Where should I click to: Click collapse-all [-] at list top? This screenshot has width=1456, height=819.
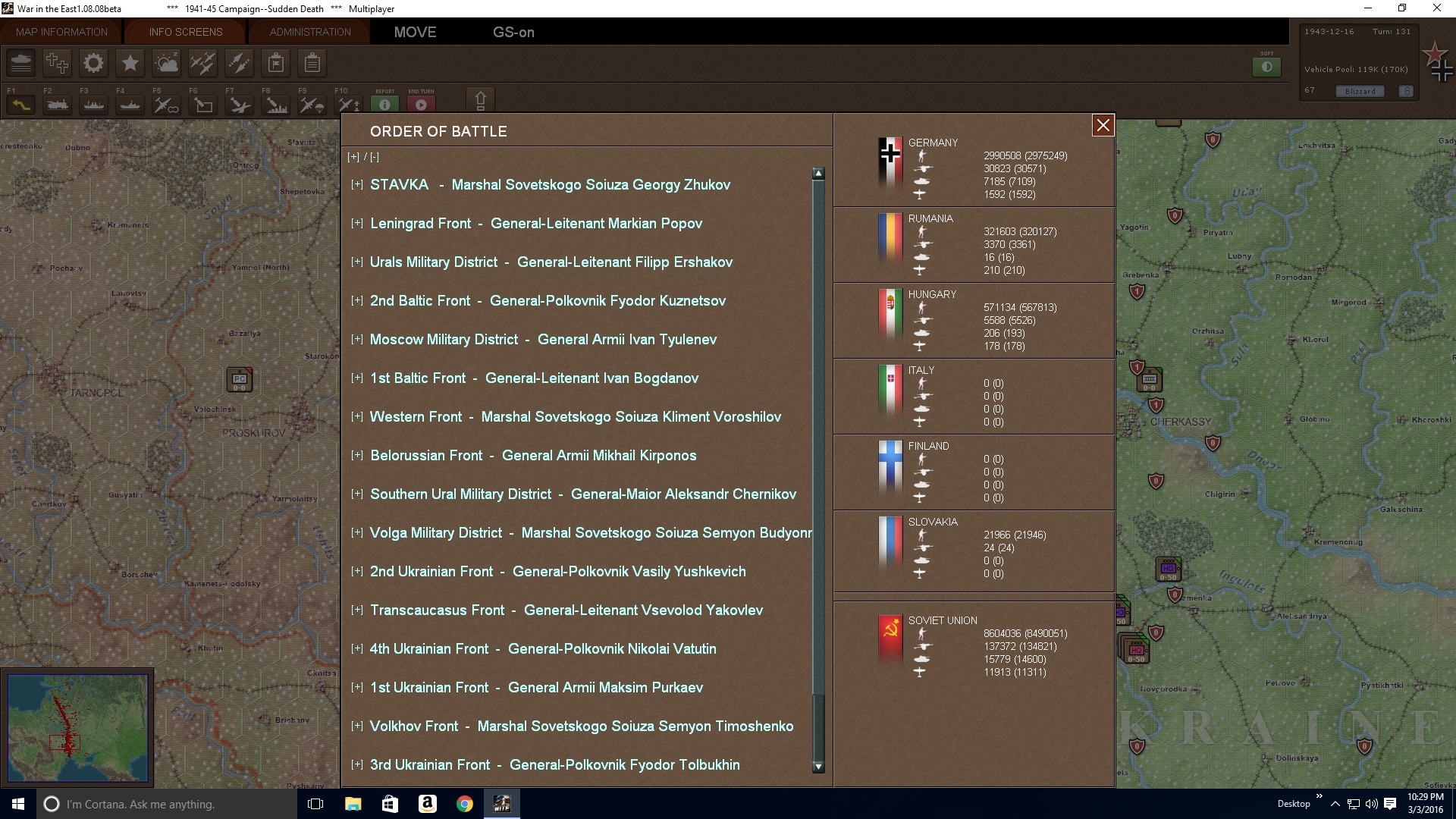pyautogui.click(x=375, y=157)
